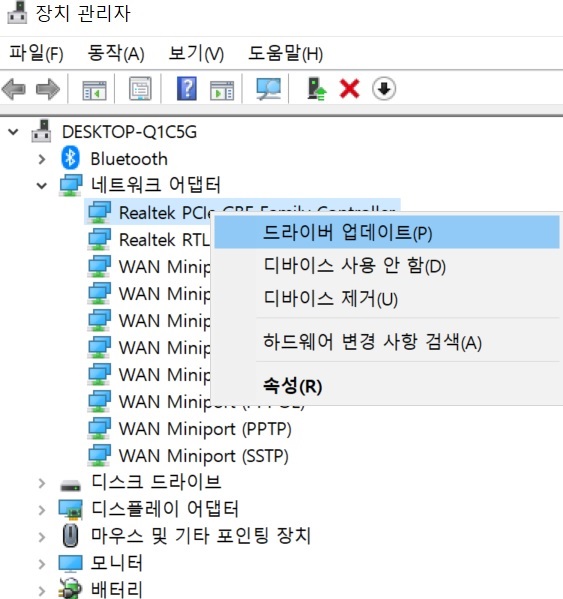This screenshot has width=563, height=599.
Task: Click the 배터리 category icon
Action: tap(70, 589)
